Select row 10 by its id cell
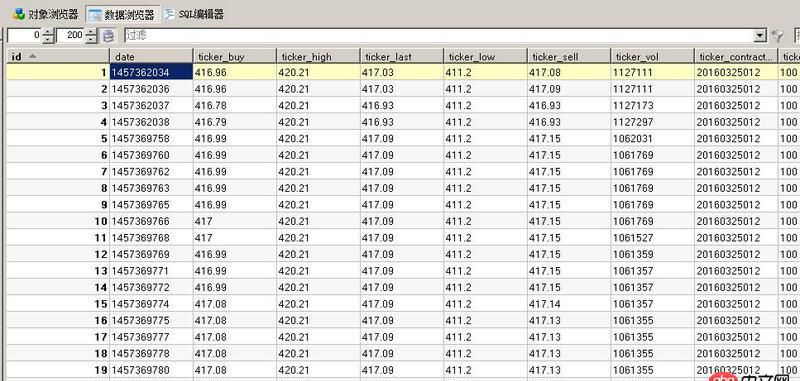Screen dimensions: 800x381 pyautogui.click(x=58, y=221)
